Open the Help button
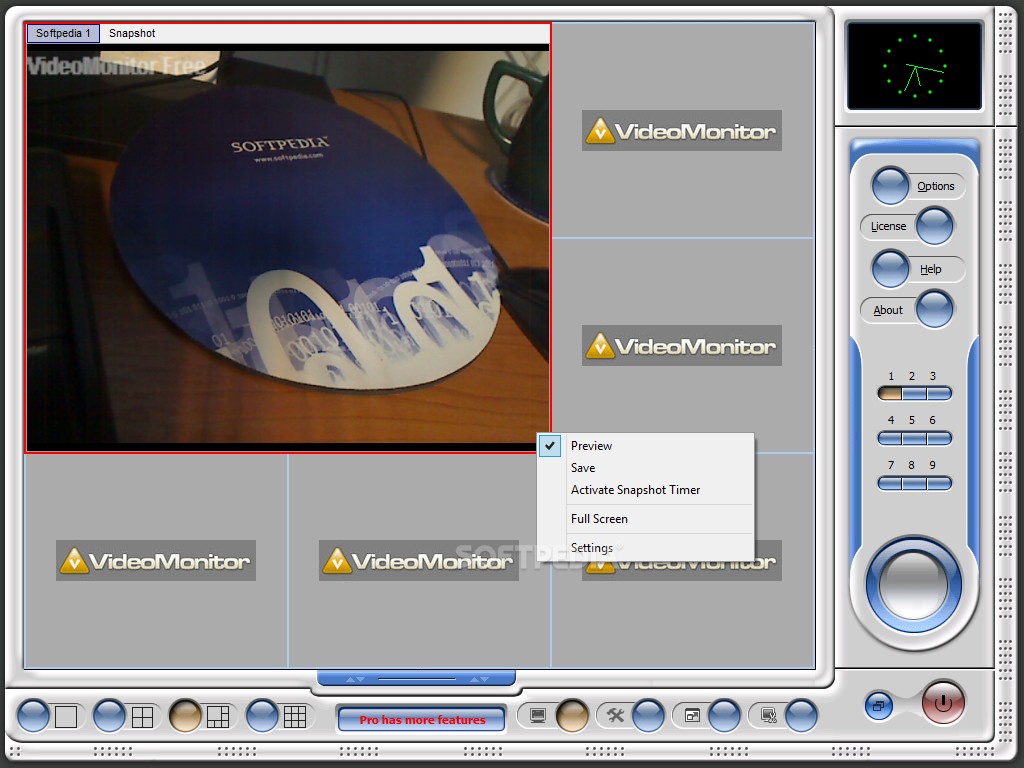 918,269
